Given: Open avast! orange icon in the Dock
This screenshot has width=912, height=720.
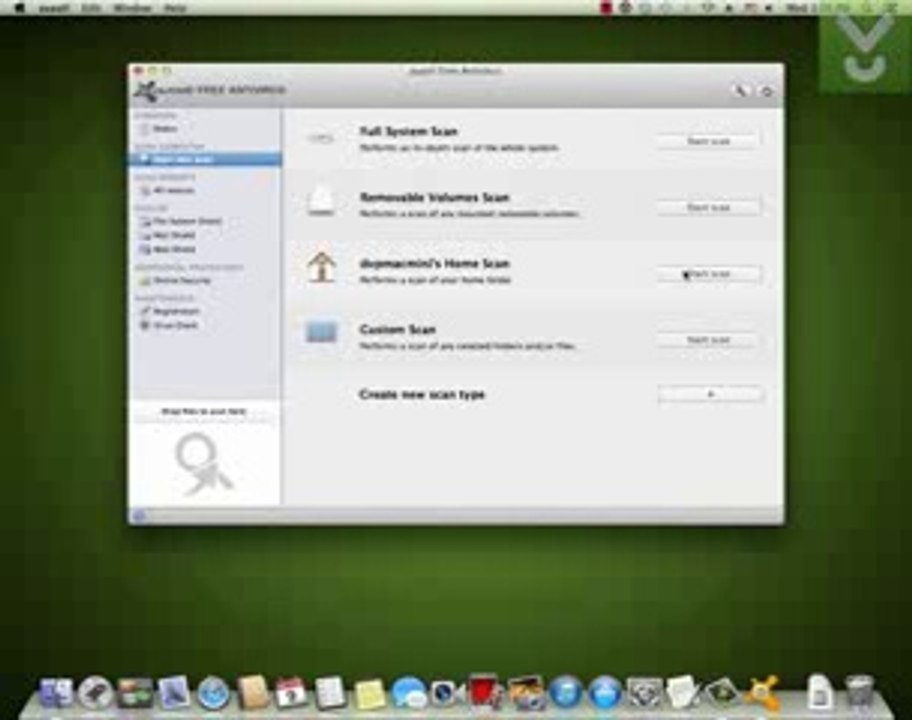Looking at the screenshot, I should point(763,692).
